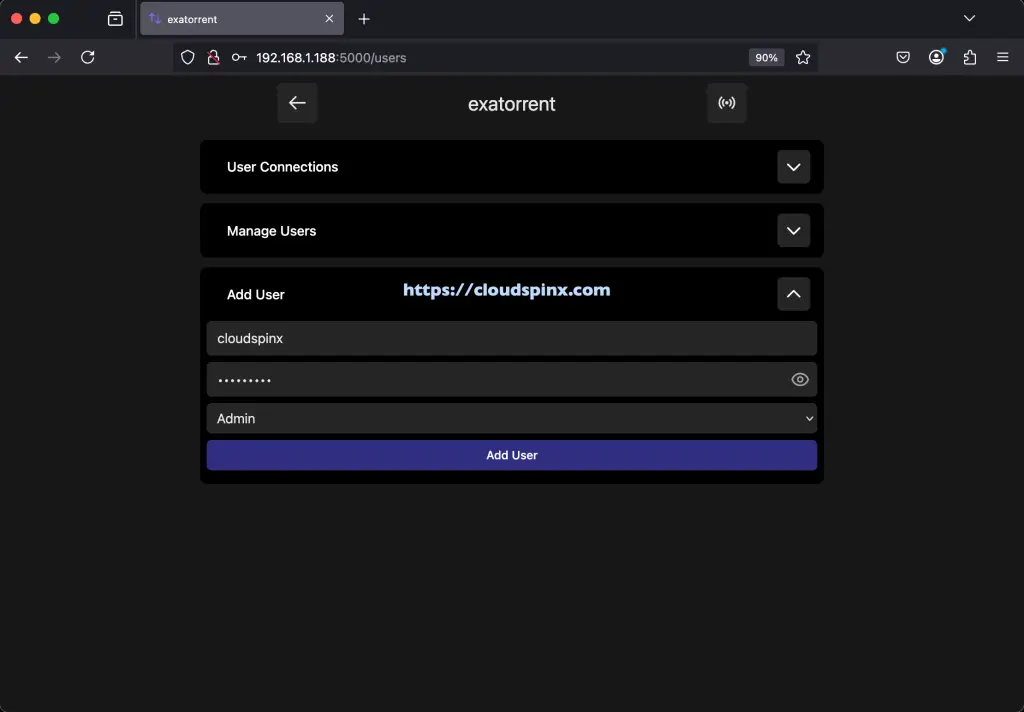The width and height of the screenshot is (1024, 712).
Task: Open the Firefox account icon
Action: [x=936, y=57]
